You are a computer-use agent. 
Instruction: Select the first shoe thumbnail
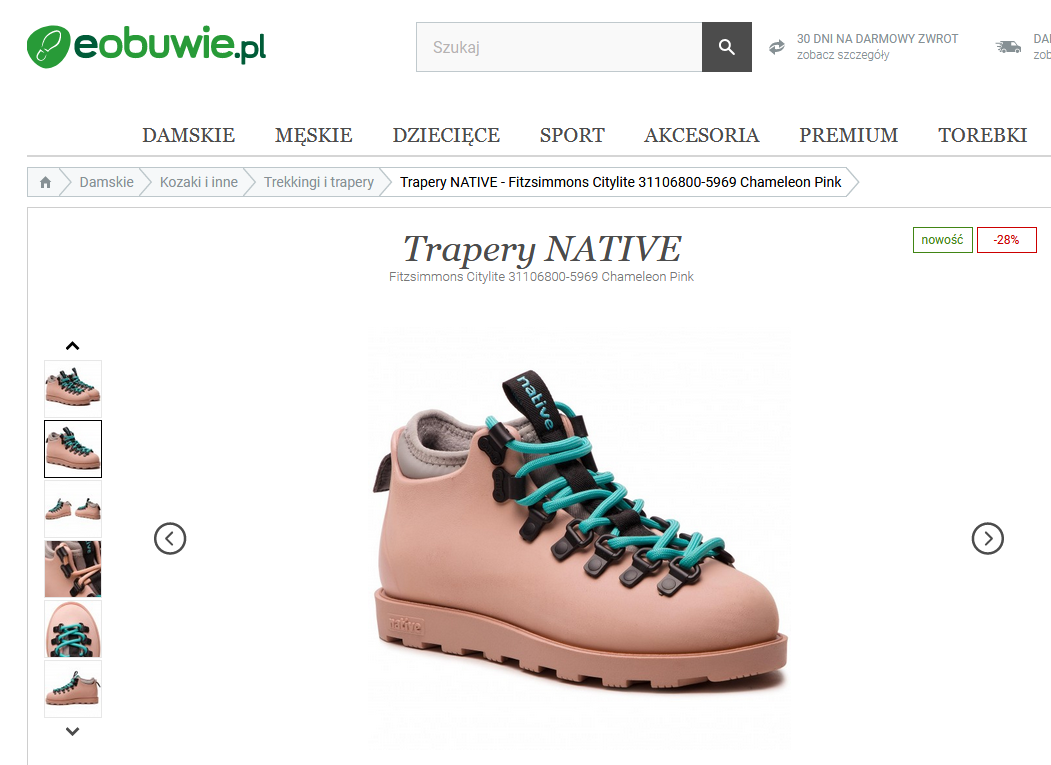pyautogui.click(x=73, y=389)
